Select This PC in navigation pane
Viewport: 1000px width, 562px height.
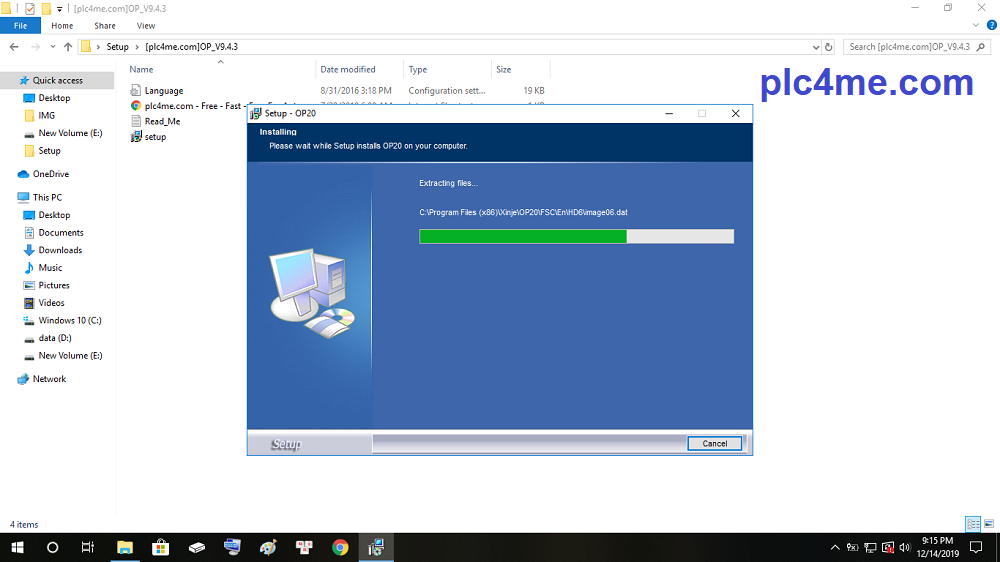point(47,197)
